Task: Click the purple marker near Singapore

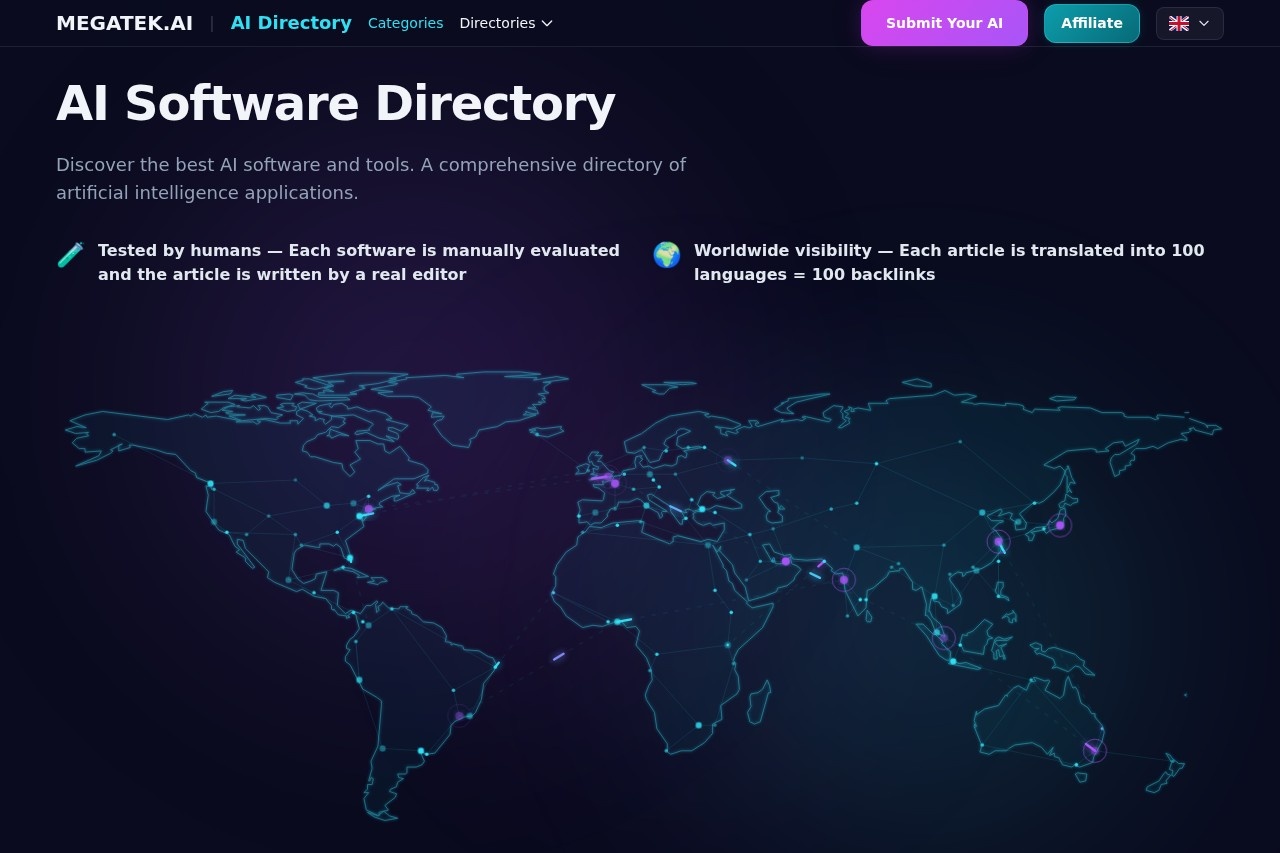Action: pyautogui.click(x=943, y=637)
